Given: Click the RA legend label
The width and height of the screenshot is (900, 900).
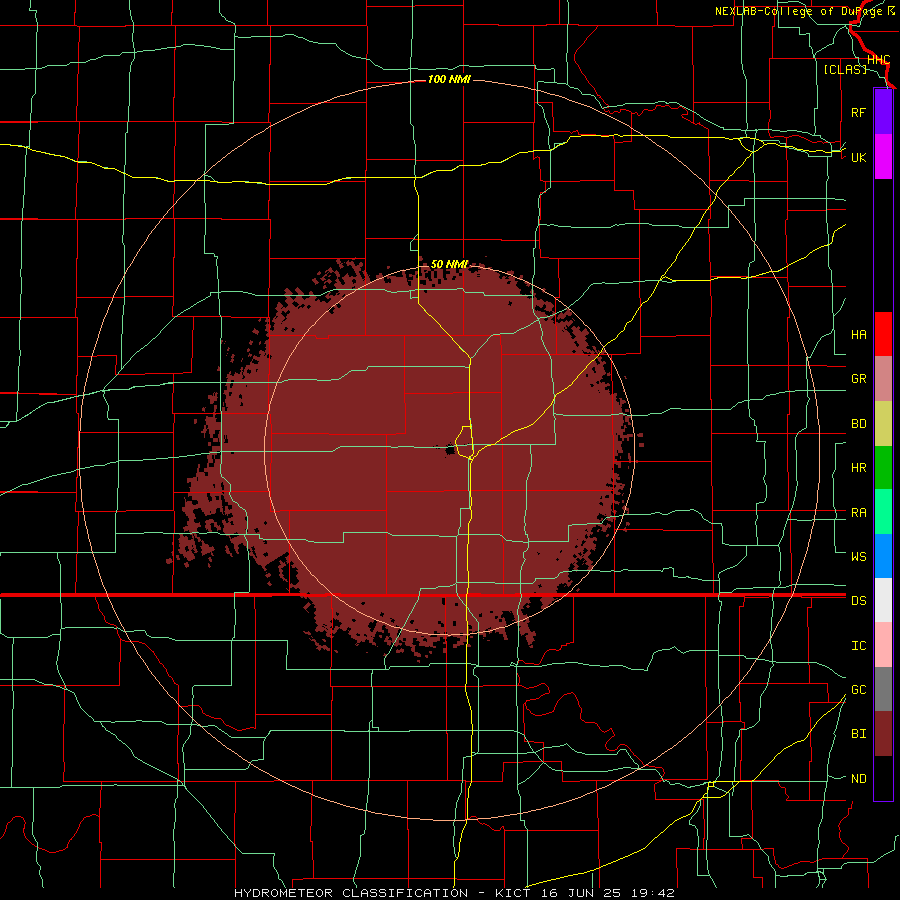Looking at the screenshot, I should pyautogui.click(x=859, y=513).
